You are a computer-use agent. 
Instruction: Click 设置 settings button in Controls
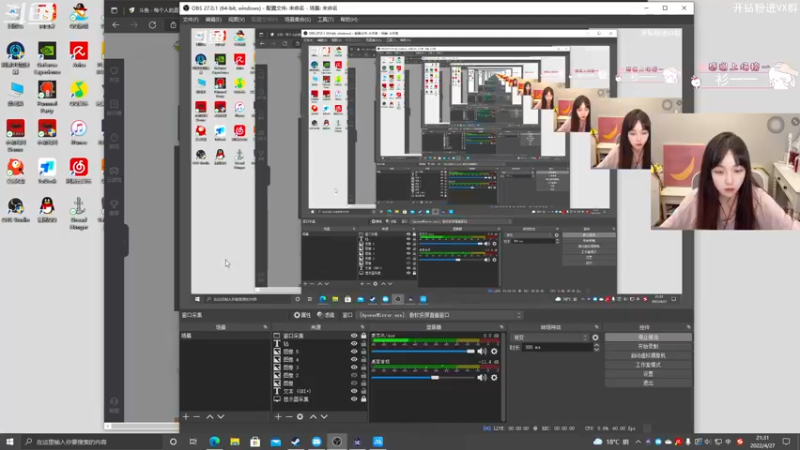pos(648,374)
